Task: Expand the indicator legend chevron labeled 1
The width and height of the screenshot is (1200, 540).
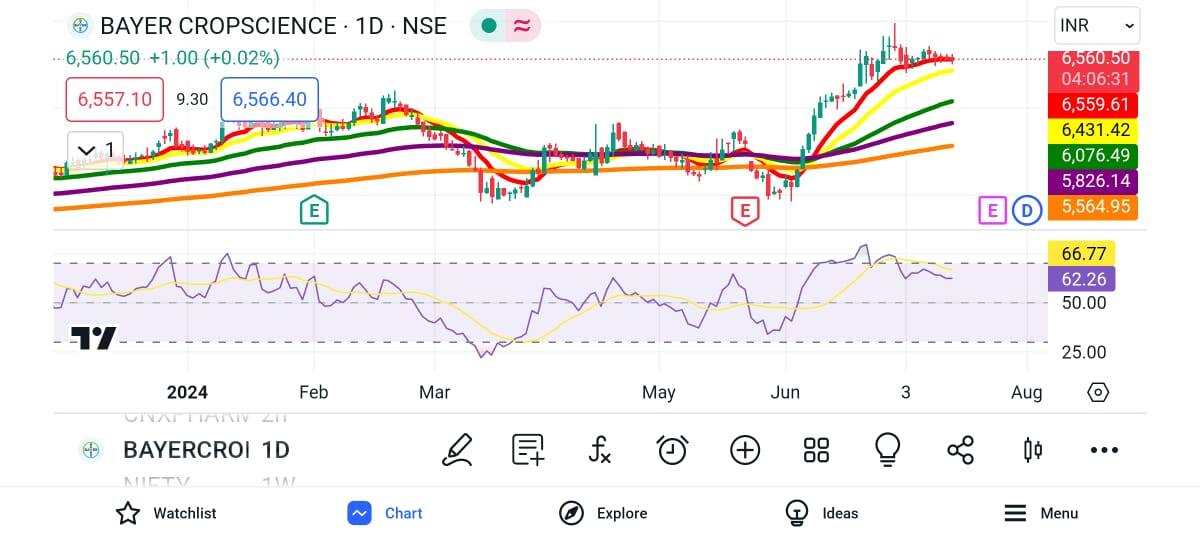Action: click(95, 151)
